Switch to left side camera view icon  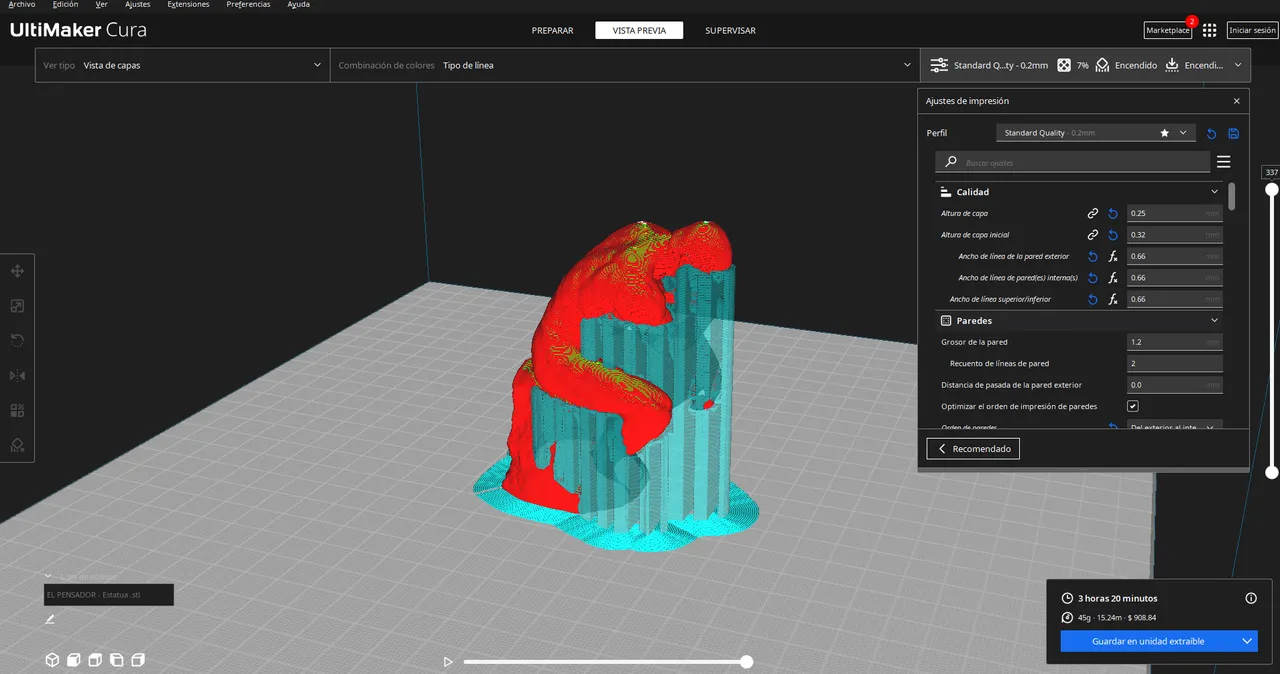pyautogui.click(x=117, y=660)
